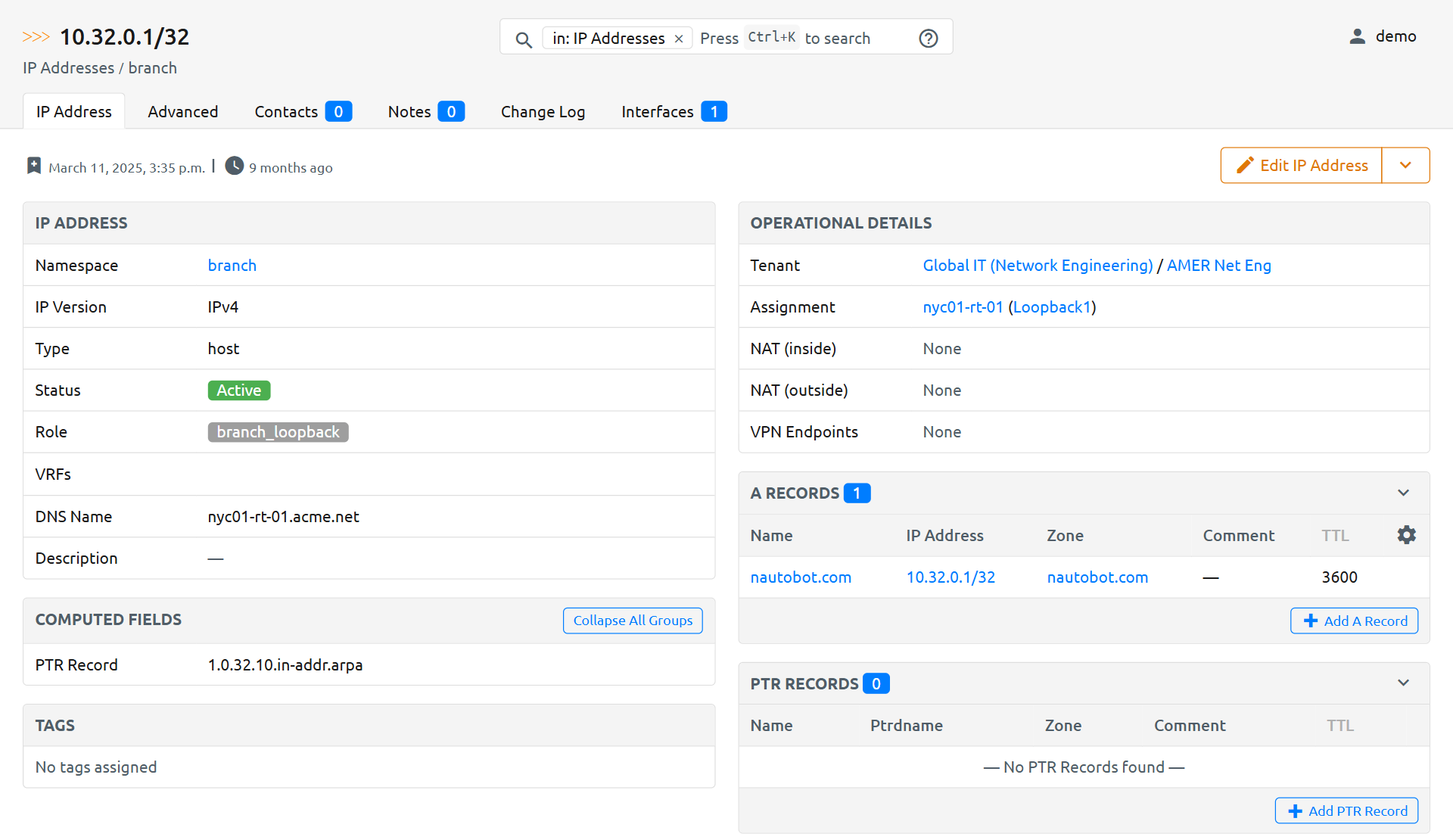Follow the nyc01-rt-01 device link

coord(963,306)
